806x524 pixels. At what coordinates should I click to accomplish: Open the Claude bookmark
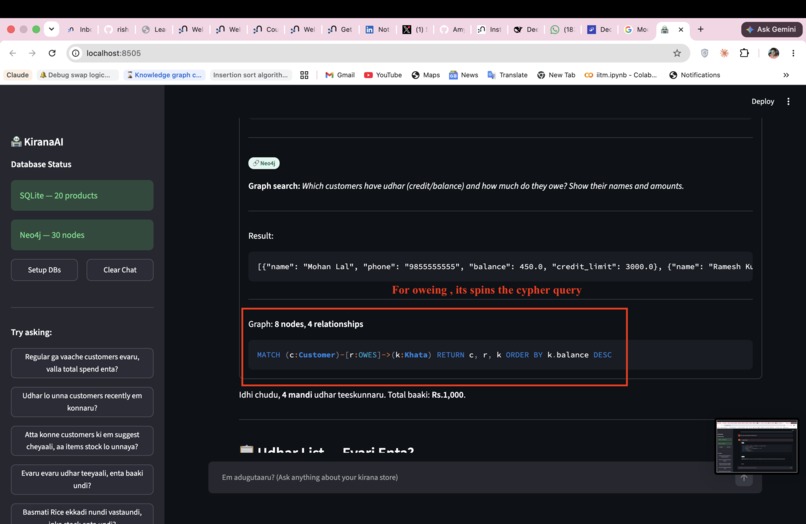pyautogui.click(x=17, y=75)
